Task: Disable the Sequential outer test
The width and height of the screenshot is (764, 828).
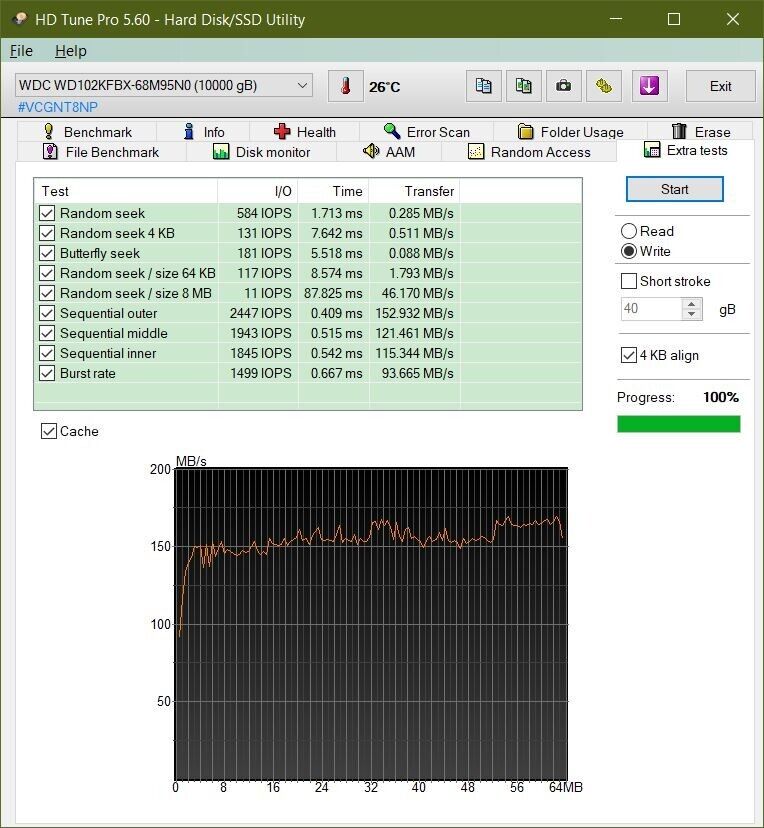Action: click(x=47, y=314)
